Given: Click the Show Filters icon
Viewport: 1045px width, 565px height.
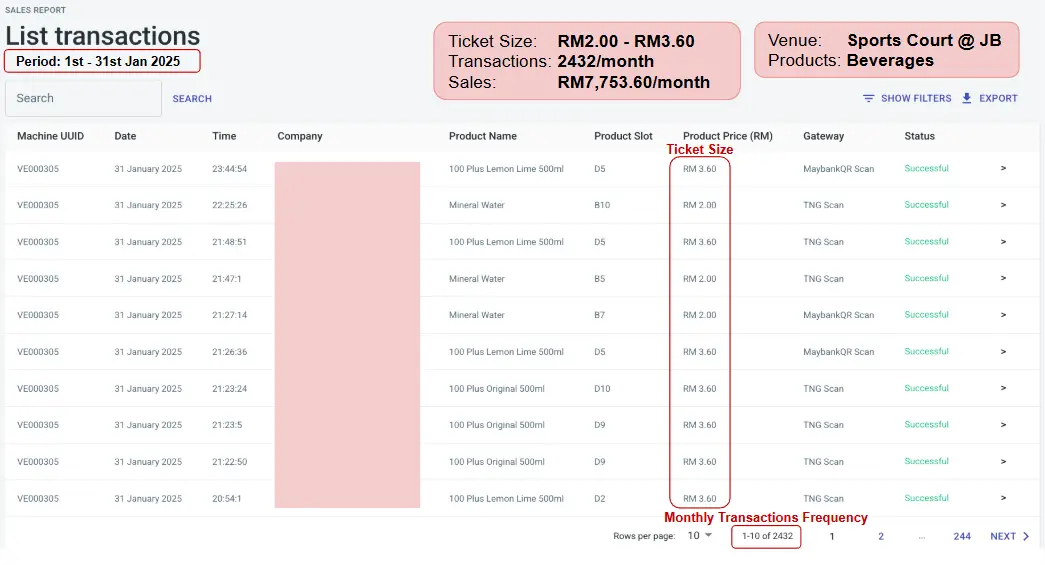Looking at the screenshot, I should tap(868, 99).
